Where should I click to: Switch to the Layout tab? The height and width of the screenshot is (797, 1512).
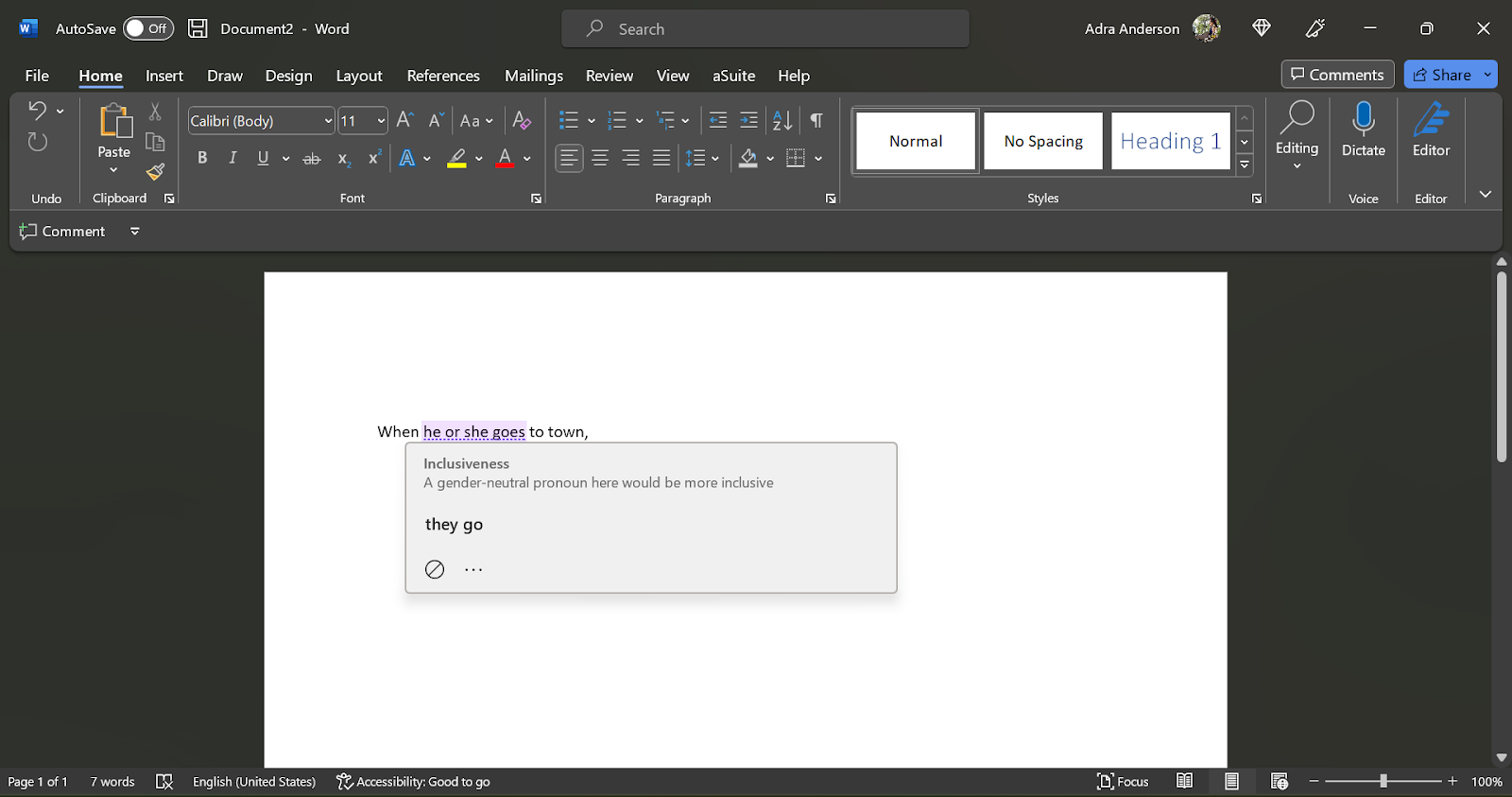click(359, 76)
